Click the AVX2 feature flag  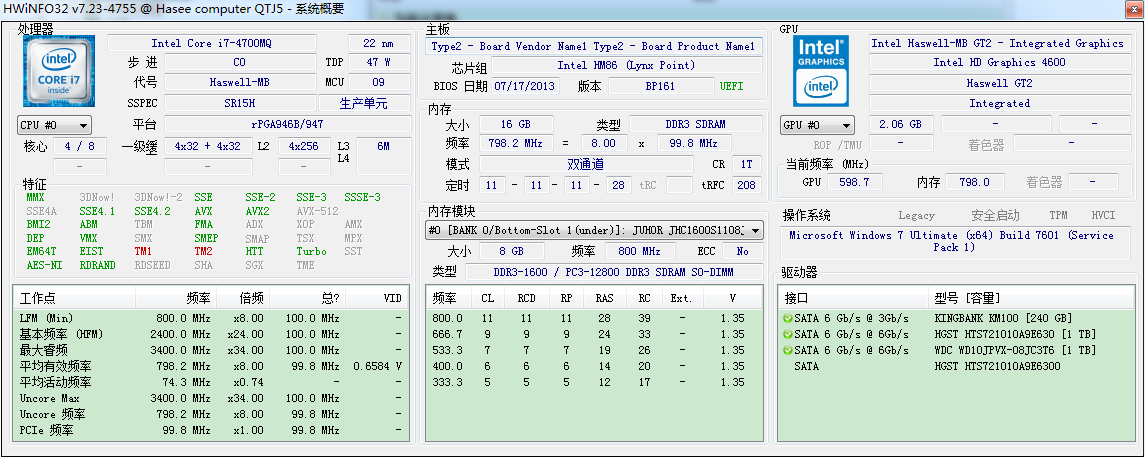click(257, 211)
